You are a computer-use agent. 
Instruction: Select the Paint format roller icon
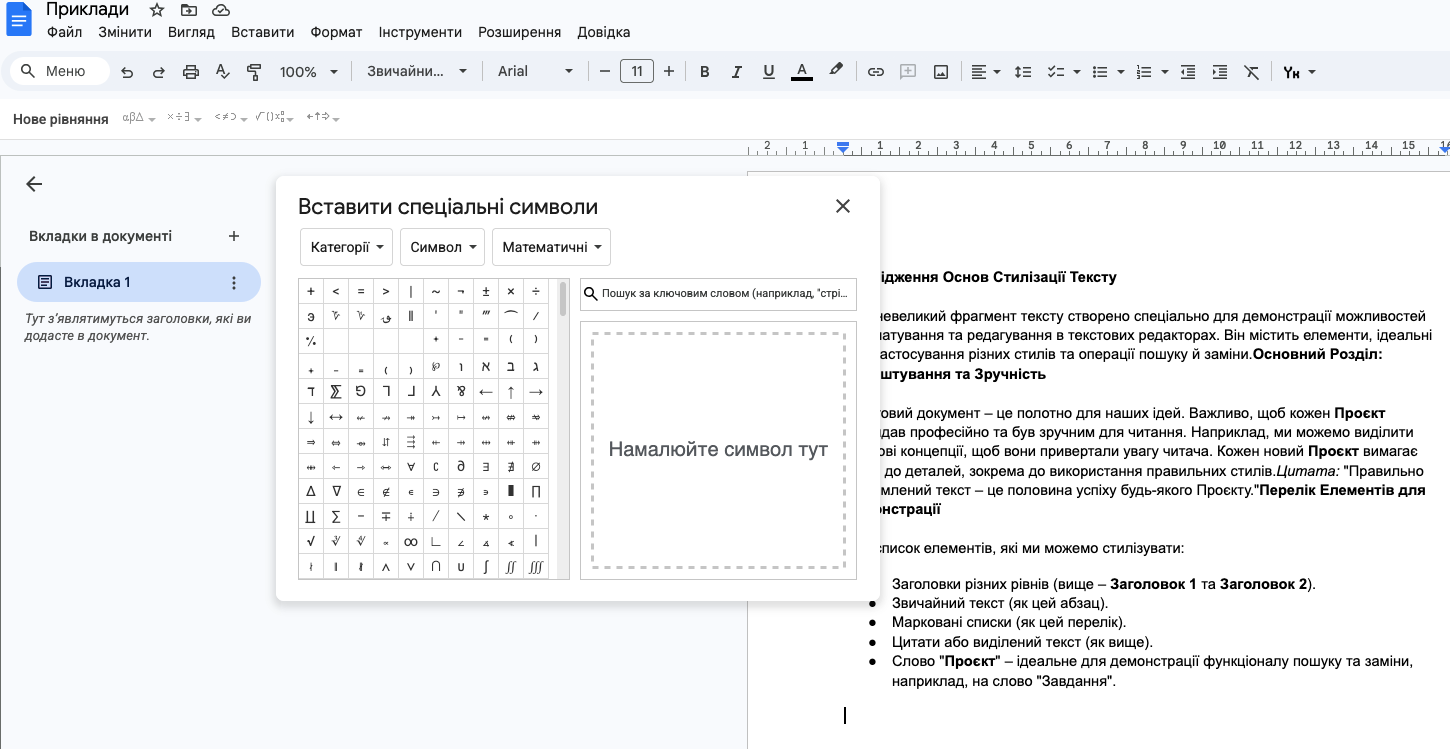click(254, 72)
